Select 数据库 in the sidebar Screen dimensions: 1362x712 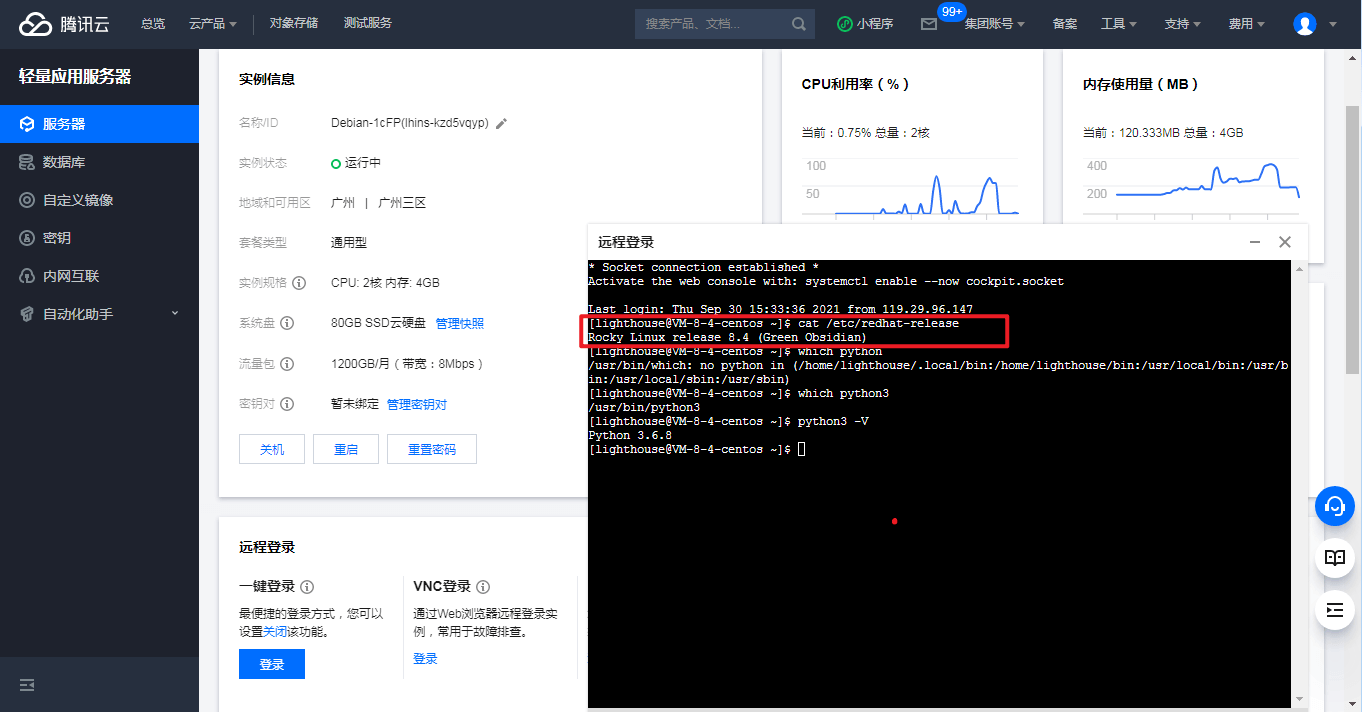pos(99,162)
